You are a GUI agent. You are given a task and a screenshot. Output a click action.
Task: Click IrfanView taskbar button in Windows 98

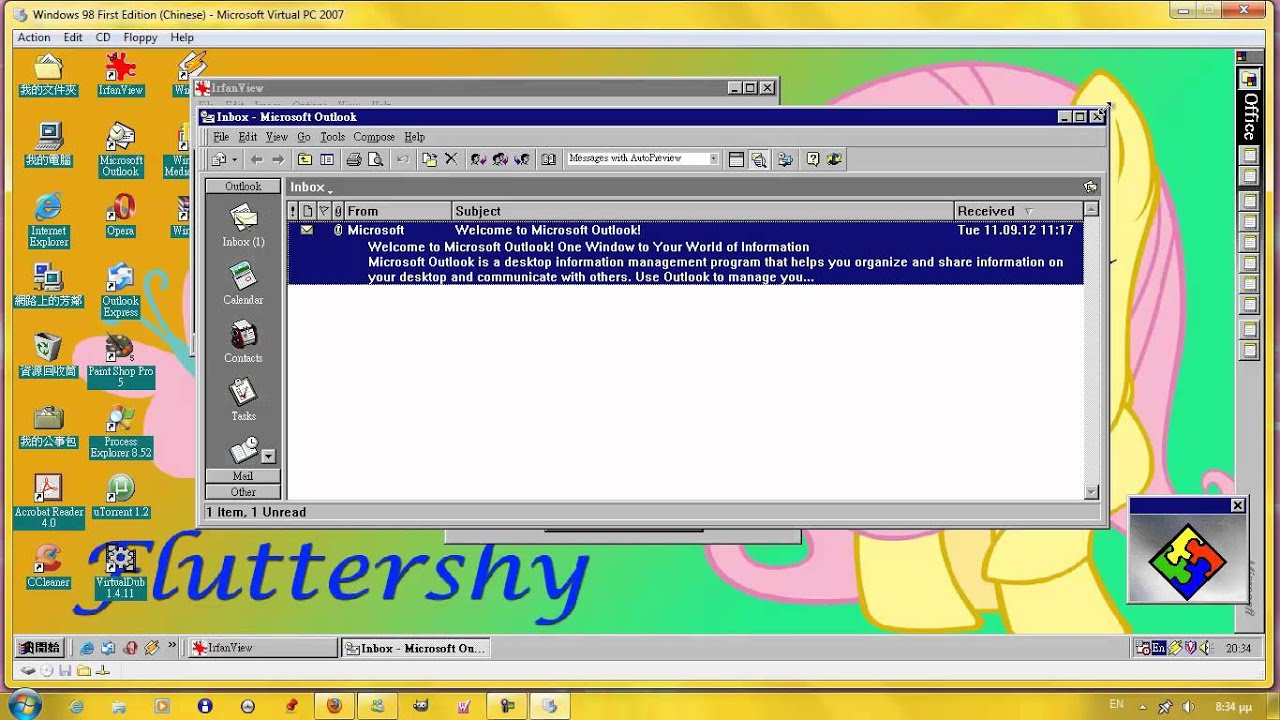[263, 648]
